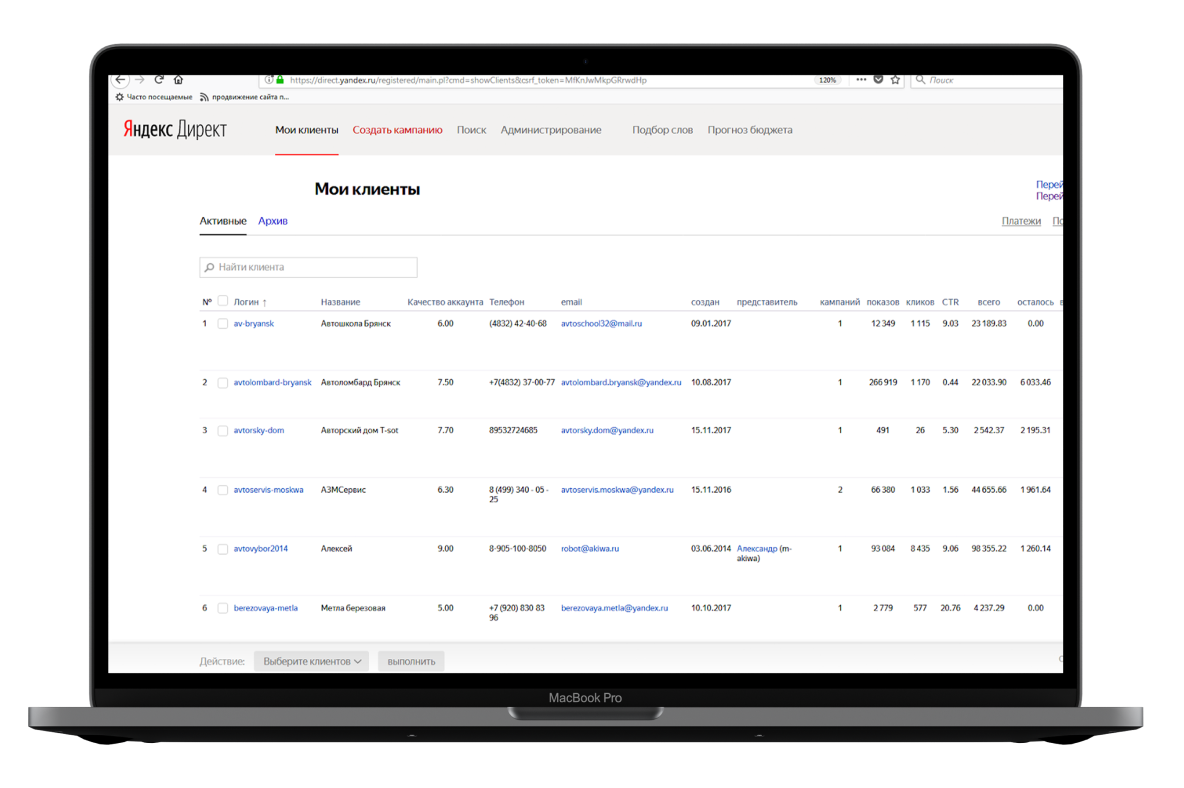Click email robot@akiwa.ru
This screenshot has height=788, width=1184.
pos(590,549)
